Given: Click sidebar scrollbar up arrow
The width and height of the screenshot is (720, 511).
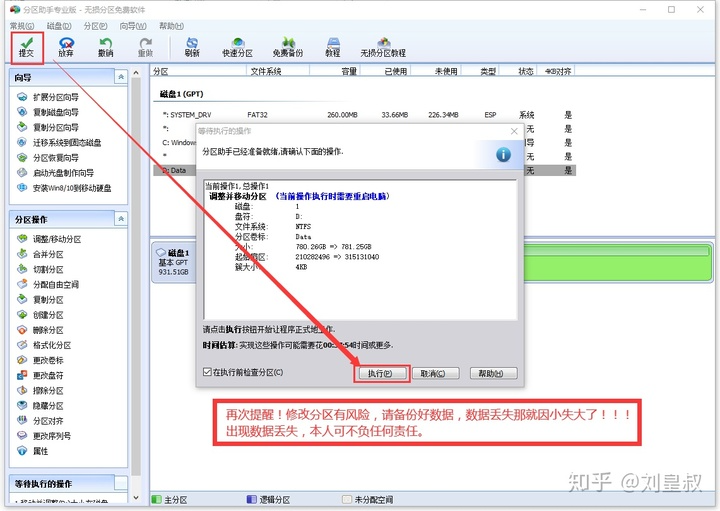Looking at the screenshot, I should coord(136,73).
